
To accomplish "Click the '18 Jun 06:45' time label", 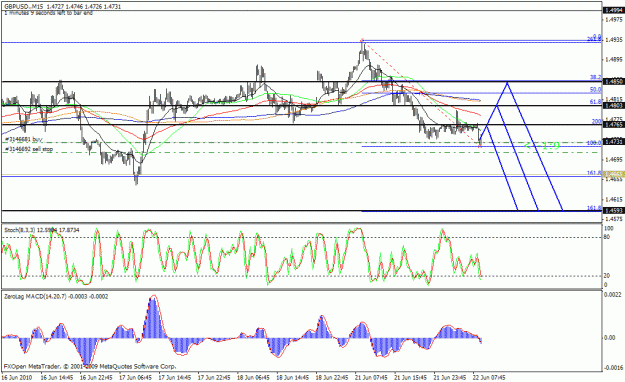I will (253, 377).
